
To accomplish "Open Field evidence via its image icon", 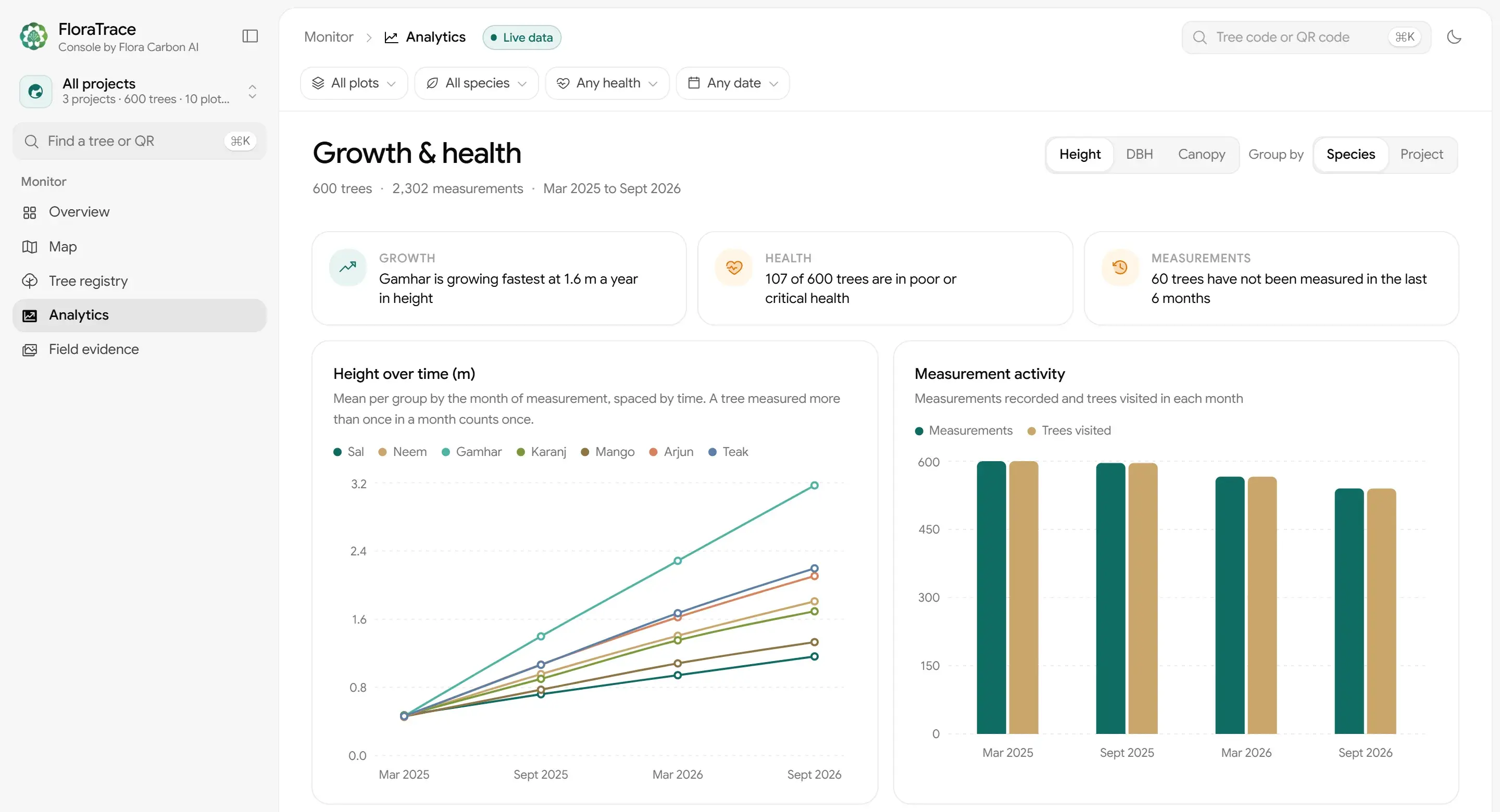I will tap(30, 350).
